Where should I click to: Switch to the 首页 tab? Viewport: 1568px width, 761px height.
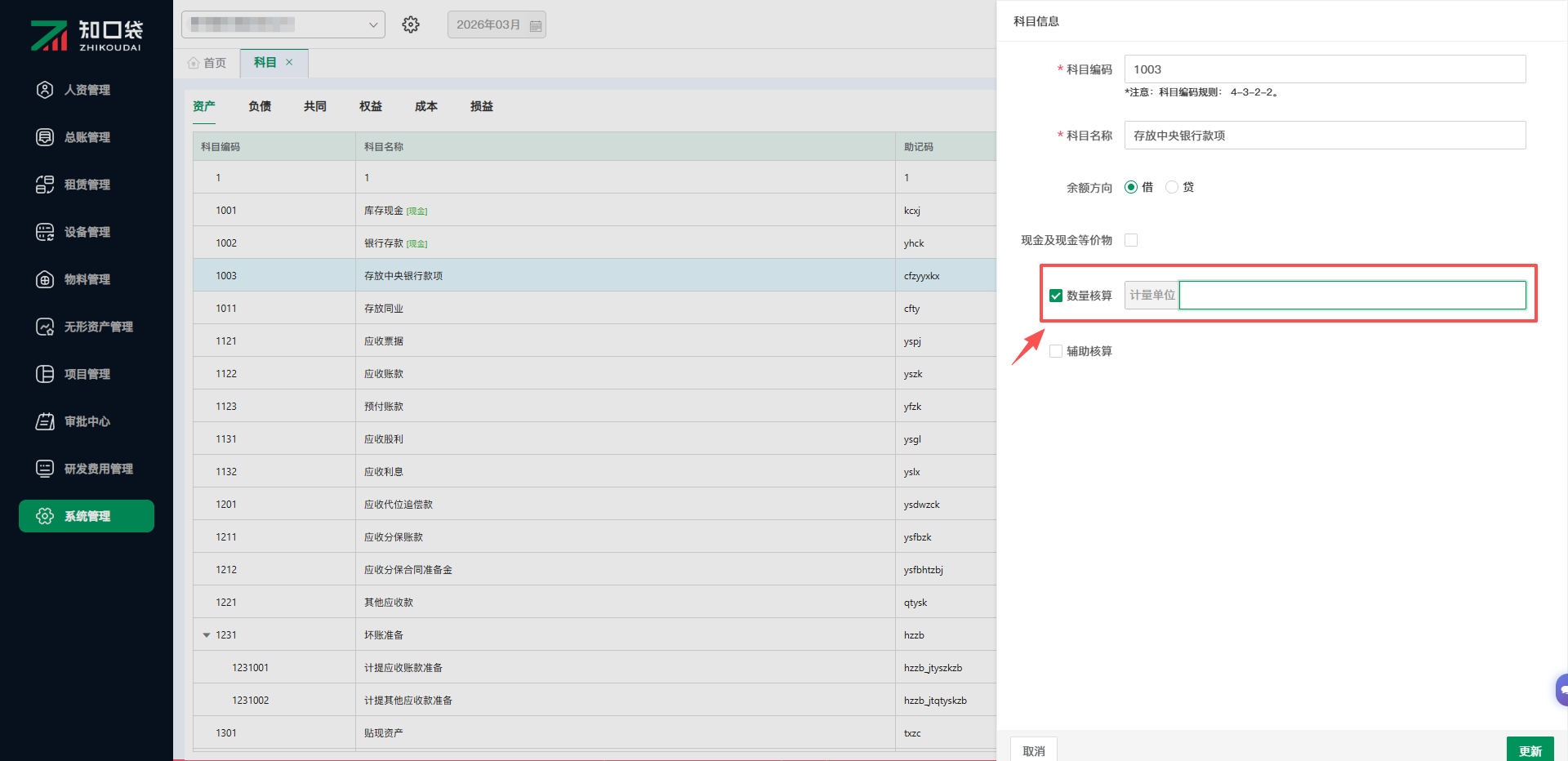click(207, 63)
